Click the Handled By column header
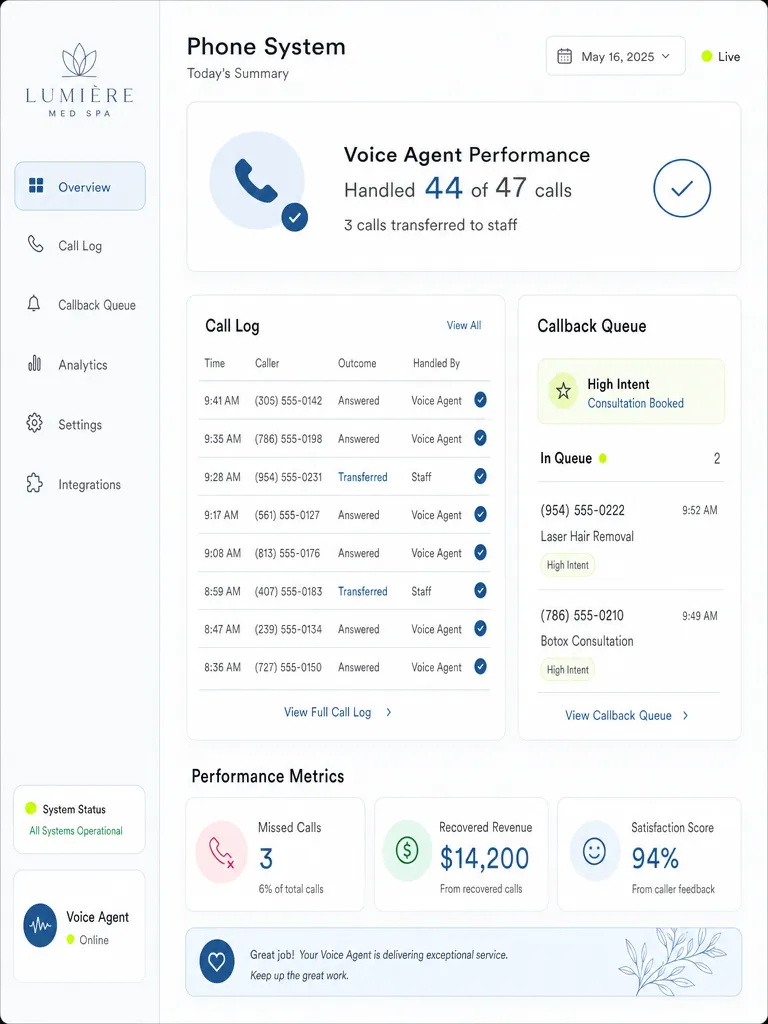This screenshot has width=768, height=1024. [436, 363]
